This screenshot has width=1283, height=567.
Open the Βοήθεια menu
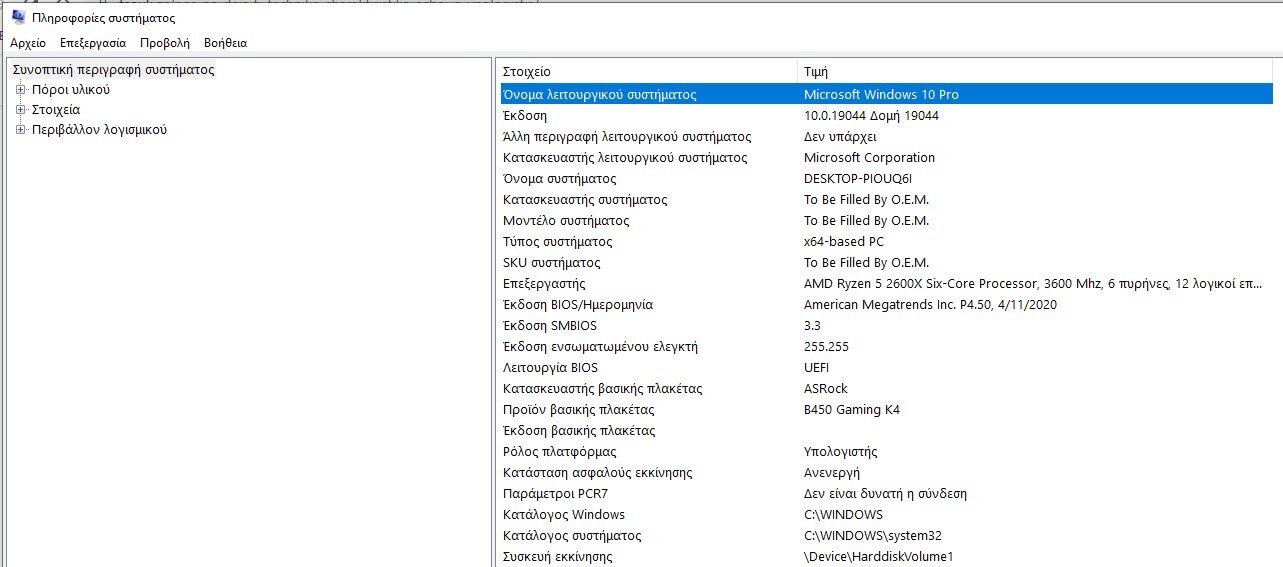tap(225, 43)
